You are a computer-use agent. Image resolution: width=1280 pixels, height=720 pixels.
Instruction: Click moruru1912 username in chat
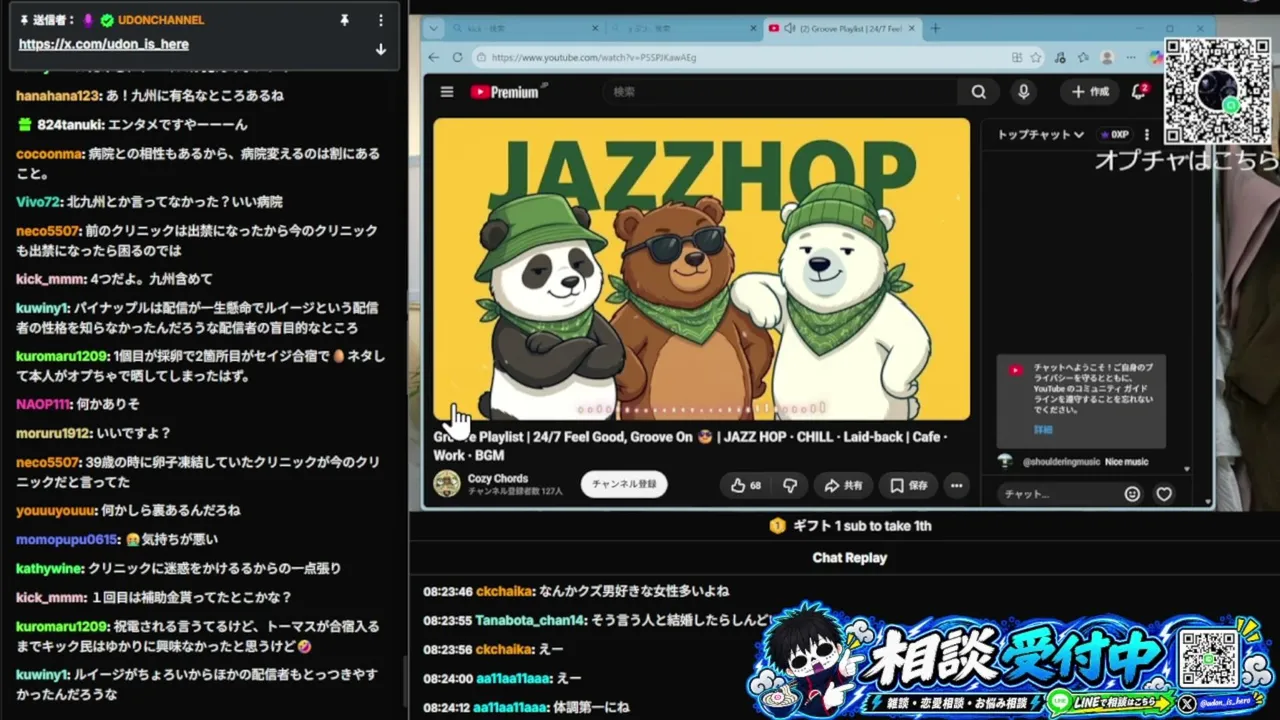pyautogui.click(x=53, y=434)
